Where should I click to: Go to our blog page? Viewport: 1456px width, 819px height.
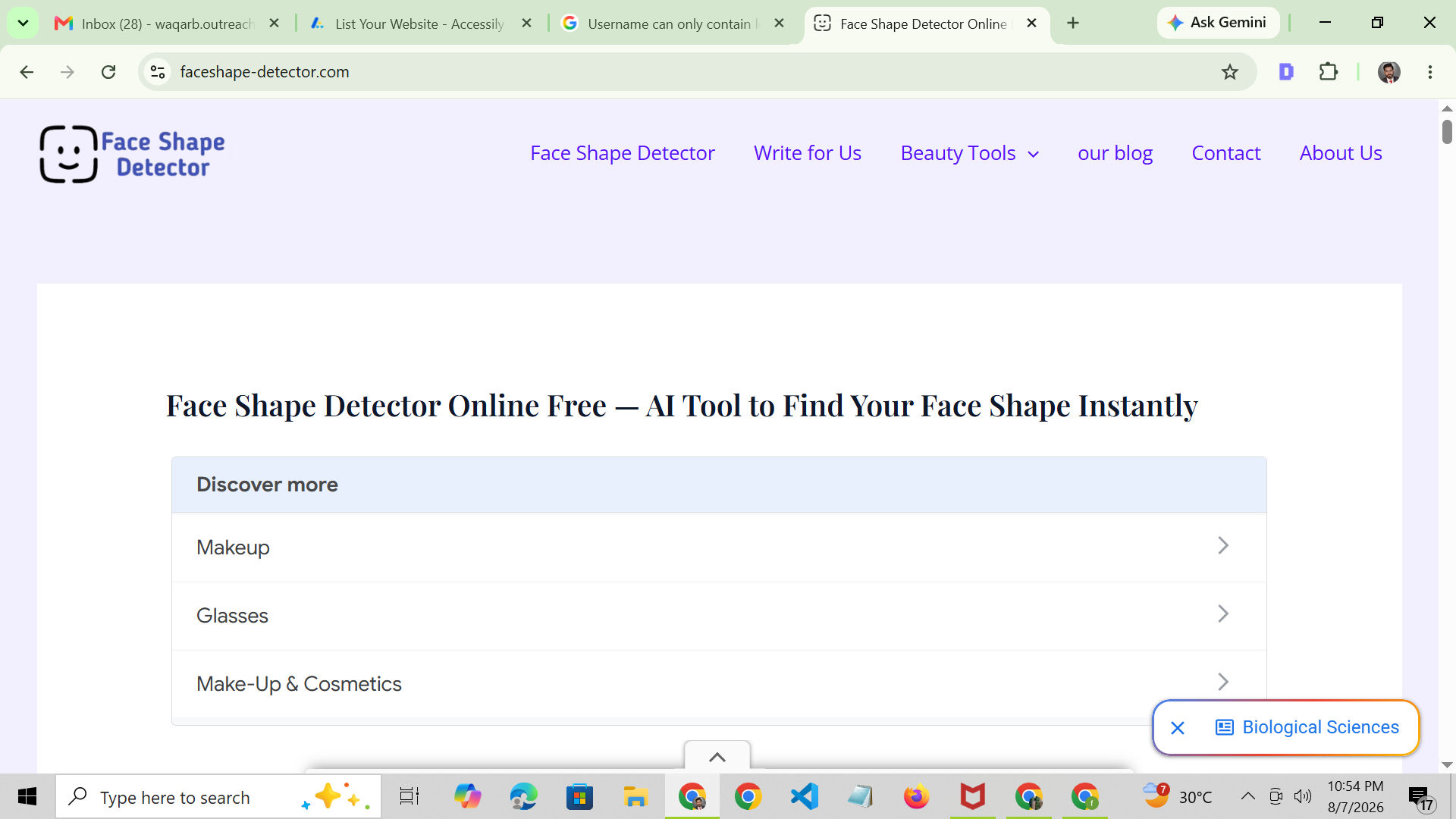coord(1115,153)
